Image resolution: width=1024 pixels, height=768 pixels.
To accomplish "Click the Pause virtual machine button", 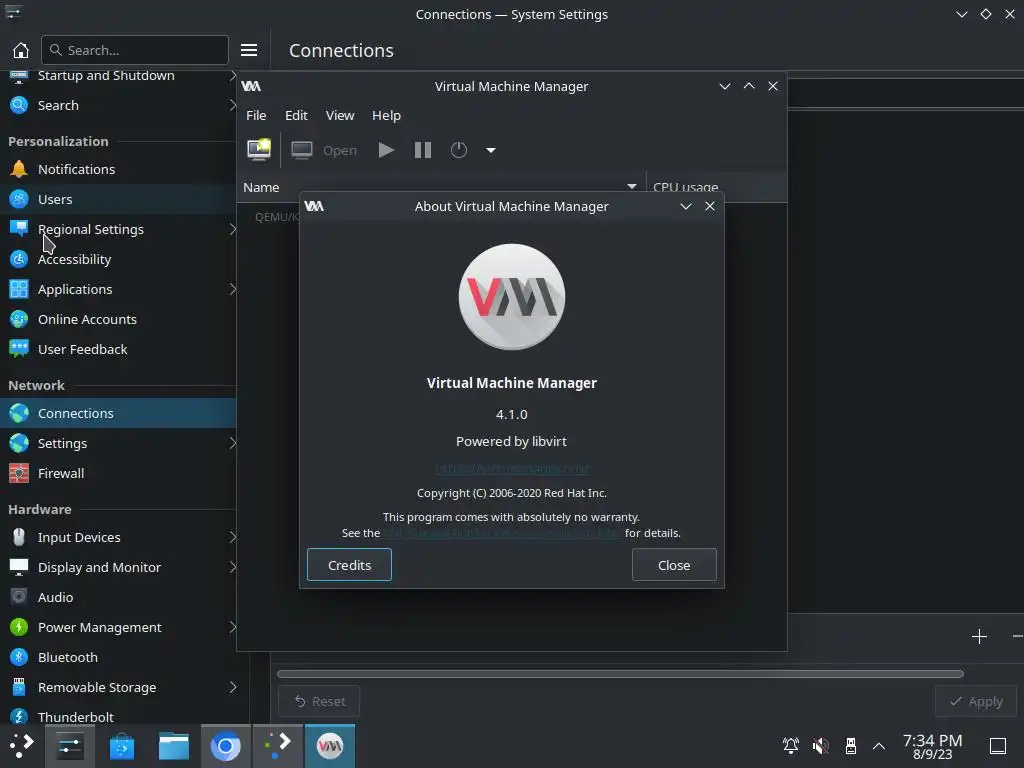I will coord(423,150).
